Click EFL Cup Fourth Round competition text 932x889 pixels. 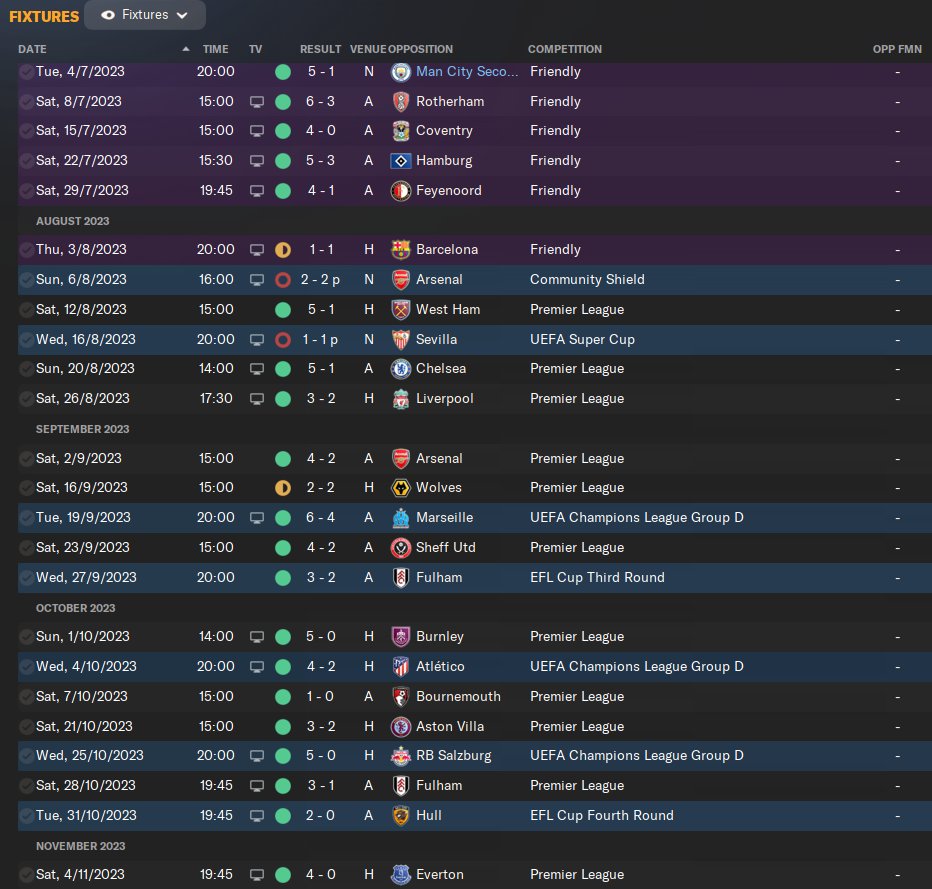click(602, 815)
